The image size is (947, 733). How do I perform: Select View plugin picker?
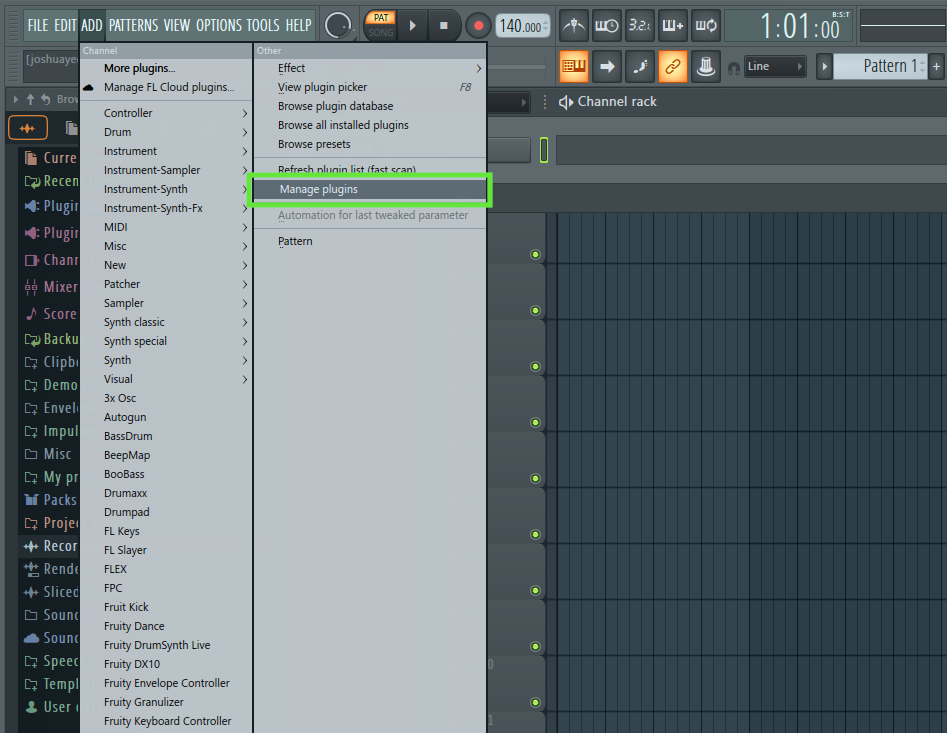(x=370, y=88)
